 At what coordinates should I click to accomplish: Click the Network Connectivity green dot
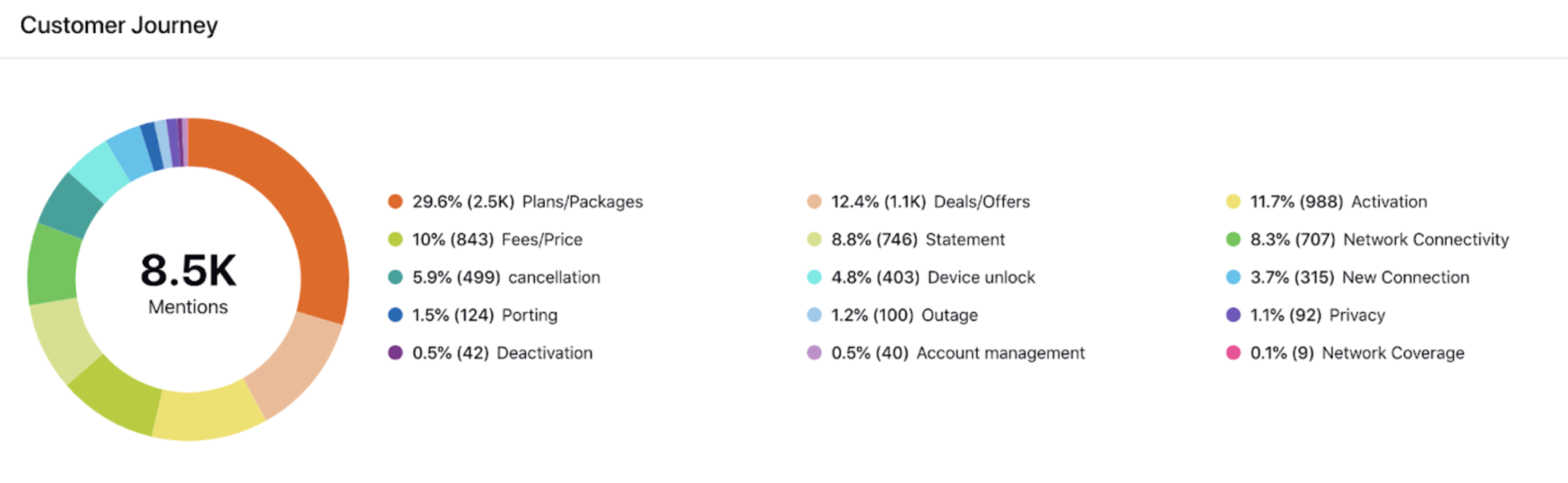[1233, 240]
